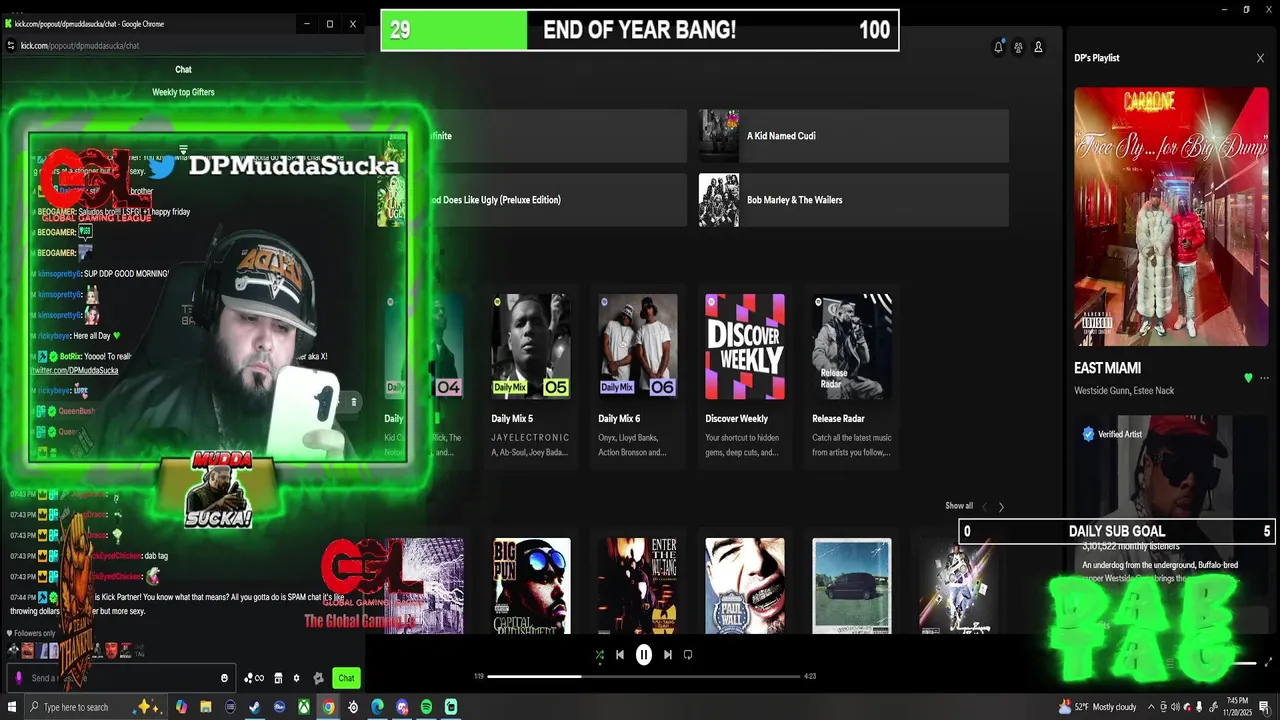Open the A Kid Named Cudi tile
1280x720 pixels.
click(x=853, y=136)
